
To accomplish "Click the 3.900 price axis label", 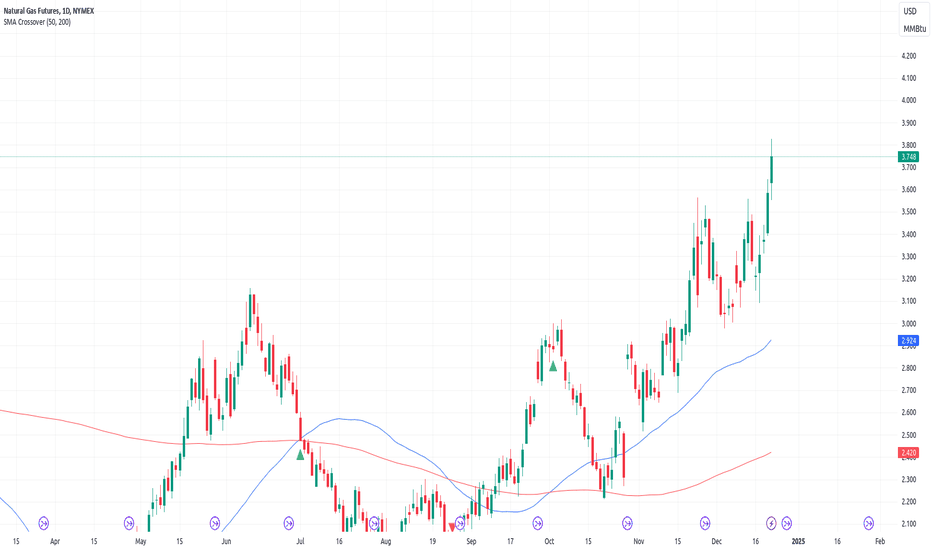I will tap(908, 123).
